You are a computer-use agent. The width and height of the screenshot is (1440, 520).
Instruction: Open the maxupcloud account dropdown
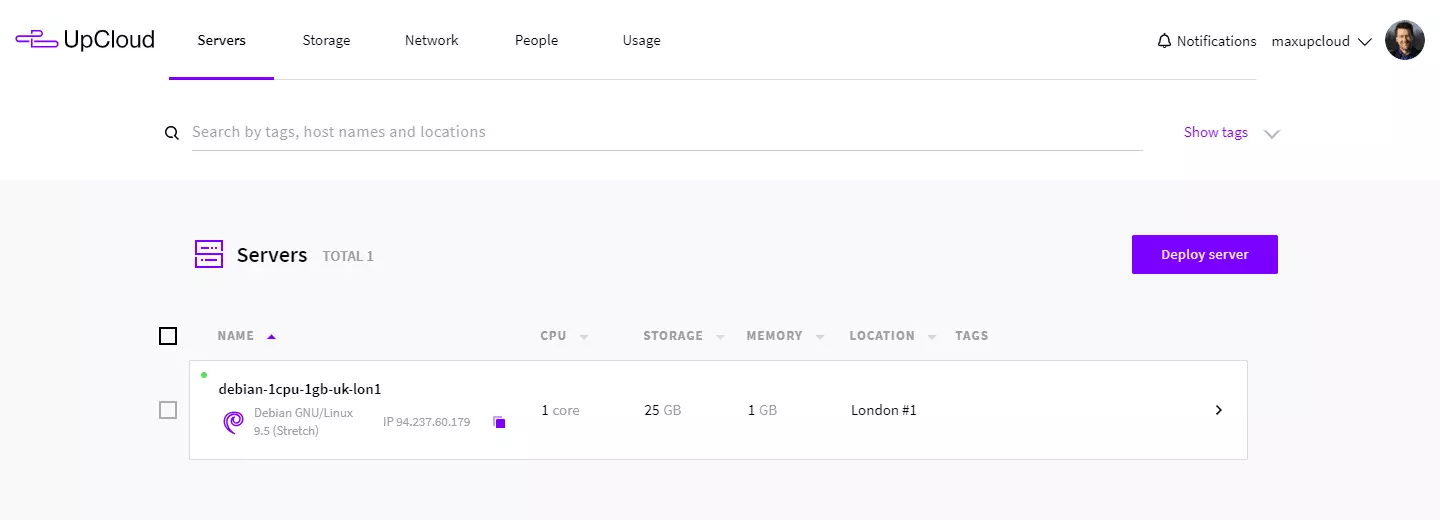[x=1321, y=41]
